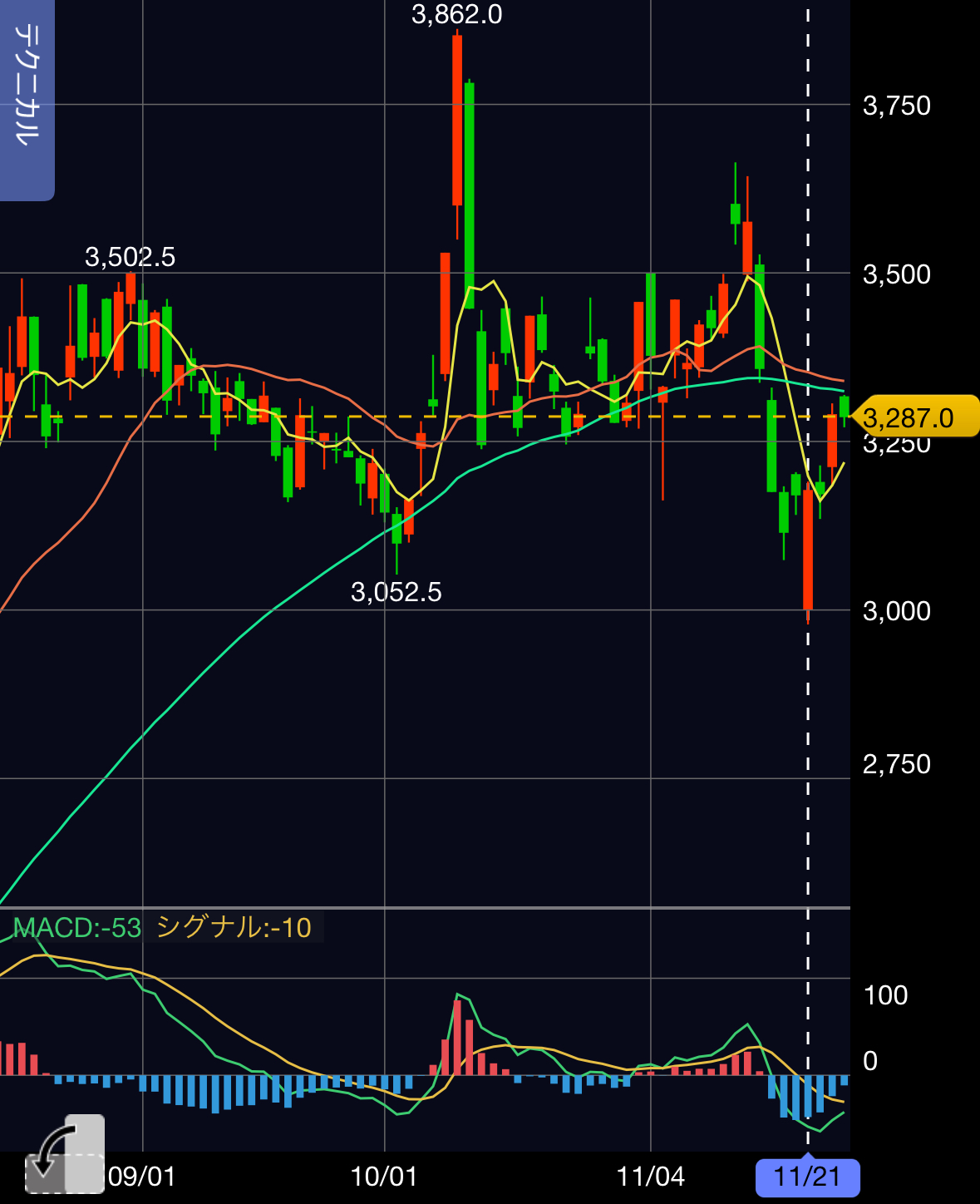980x1204 pixels.
Task: Click the 3,750 price axis label
Action: [896, 106]
